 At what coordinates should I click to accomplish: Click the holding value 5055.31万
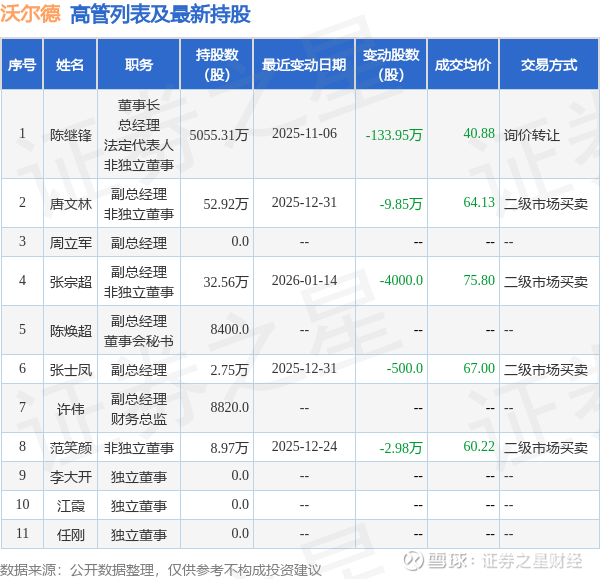tap(219, 135)
